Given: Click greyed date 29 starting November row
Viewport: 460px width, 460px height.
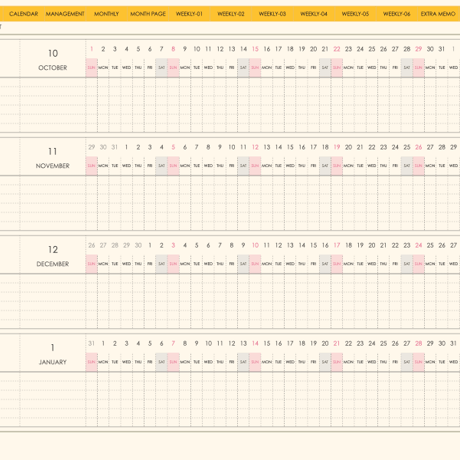Looking at the screenshot, I should (x=92, y=147).
